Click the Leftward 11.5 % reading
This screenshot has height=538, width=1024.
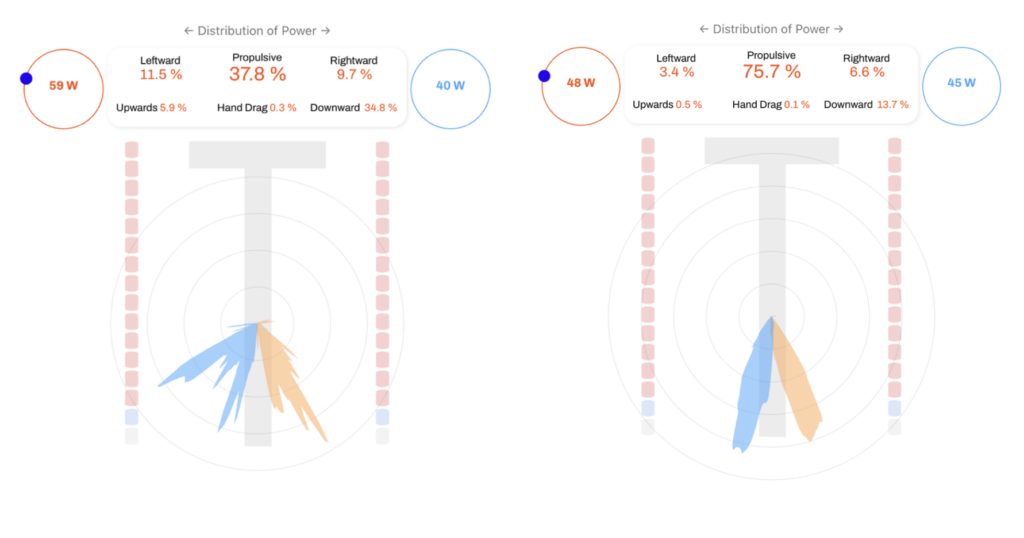coord(160,74)
